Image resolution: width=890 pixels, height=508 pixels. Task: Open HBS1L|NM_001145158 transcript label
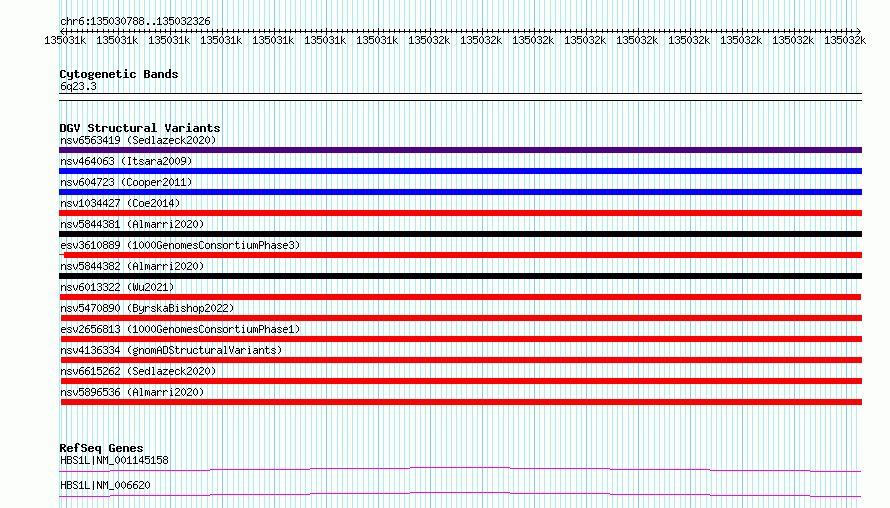pyautogui.click(x=114, y=460)
